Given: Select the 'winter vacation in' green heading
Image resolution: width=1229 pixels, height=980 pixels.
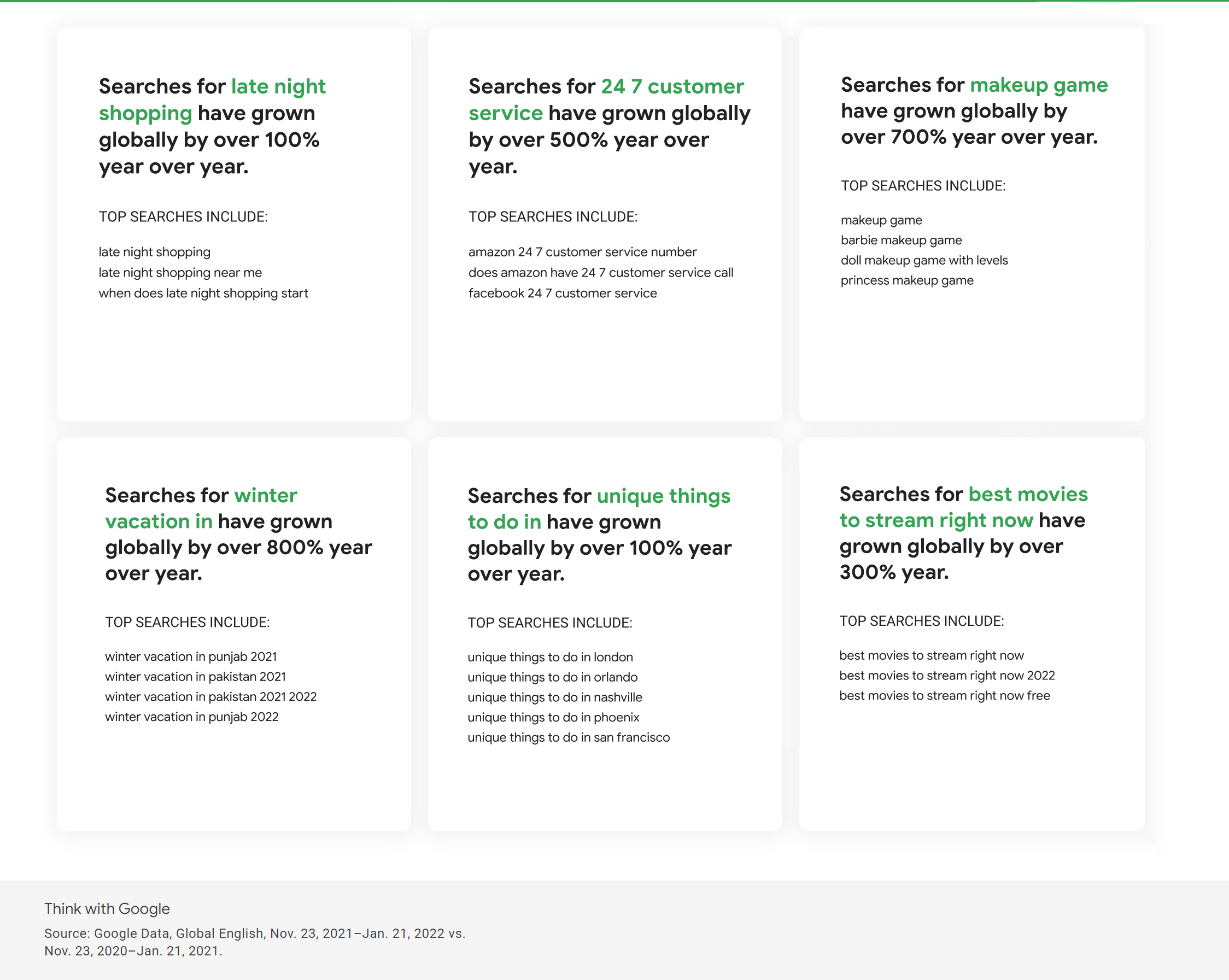Looking at the screenshot, I should (x=201, y=508).
